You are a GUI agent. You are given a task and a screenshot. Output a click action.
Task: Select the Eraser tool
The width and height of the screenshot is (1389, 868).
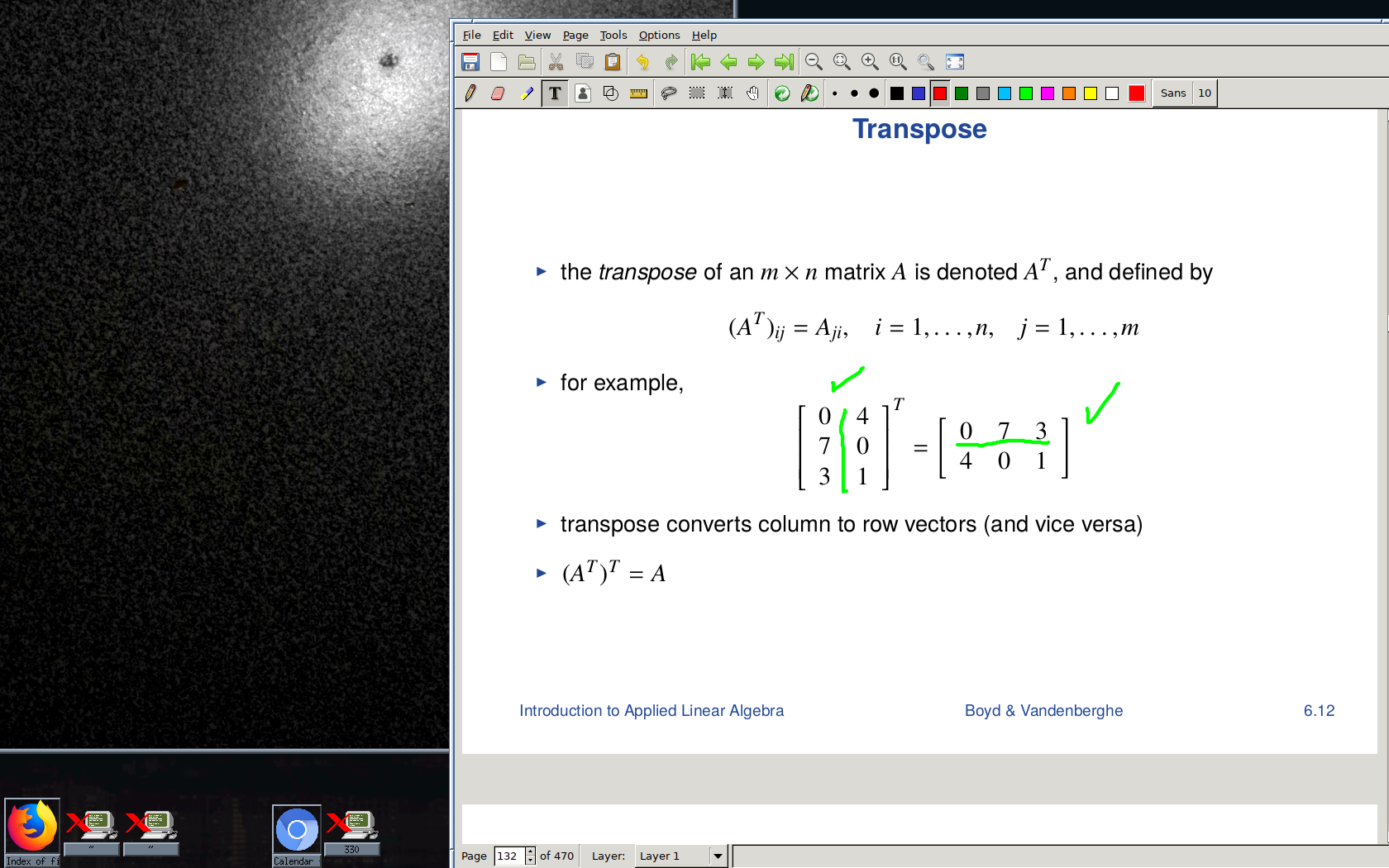click(498, 93)
